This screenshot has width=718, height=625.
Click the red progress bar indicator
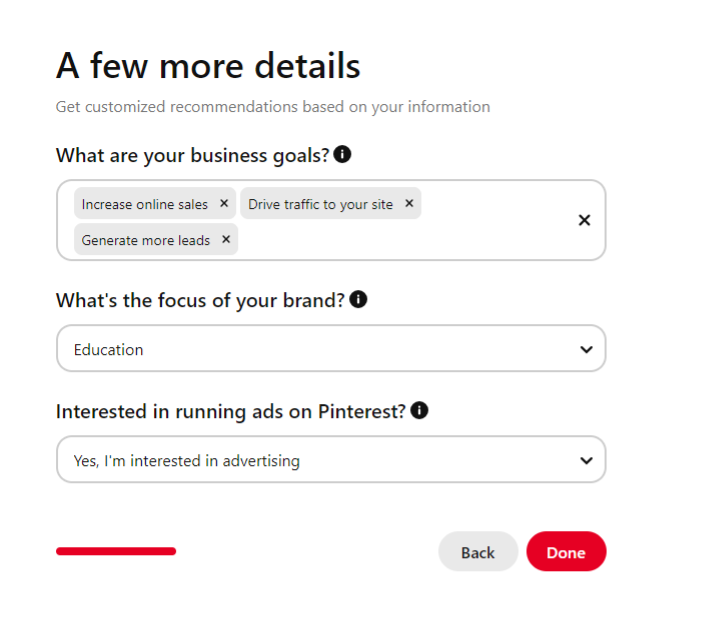[x=116, y=551]
